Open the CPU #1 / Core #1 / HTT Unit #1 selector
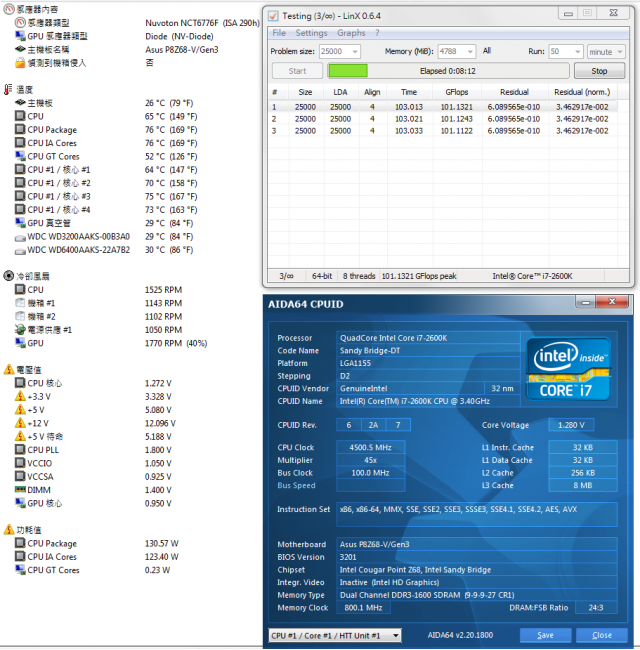Image resolution: width=640 pixels, height=650 pixels. pyautogui.click(x=335, y=635)
